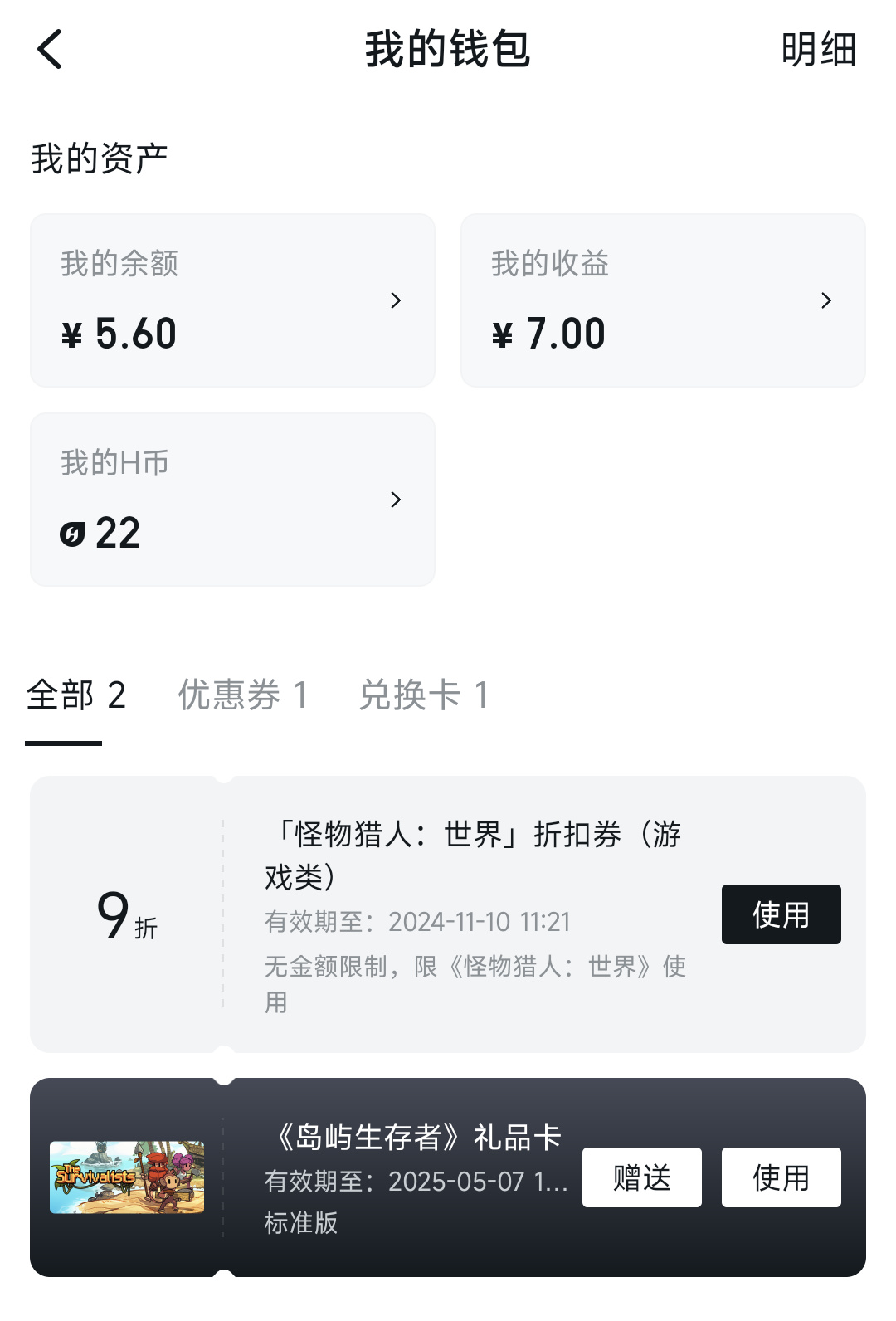Use the 怪物猎人 discount coupon
Image resolution: width=896 pixels, height=1321 pixels.
click(x=781, y=914)
